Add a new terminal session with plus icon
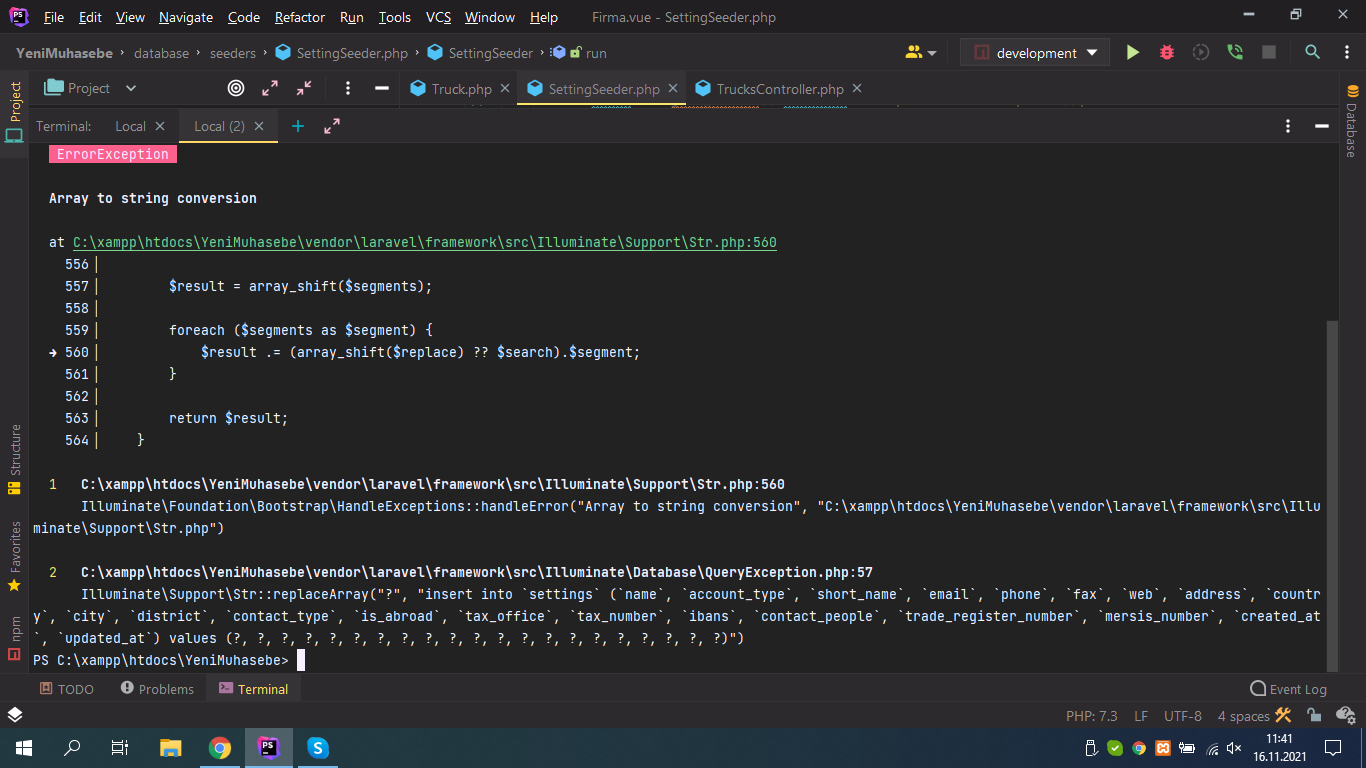 297,126
